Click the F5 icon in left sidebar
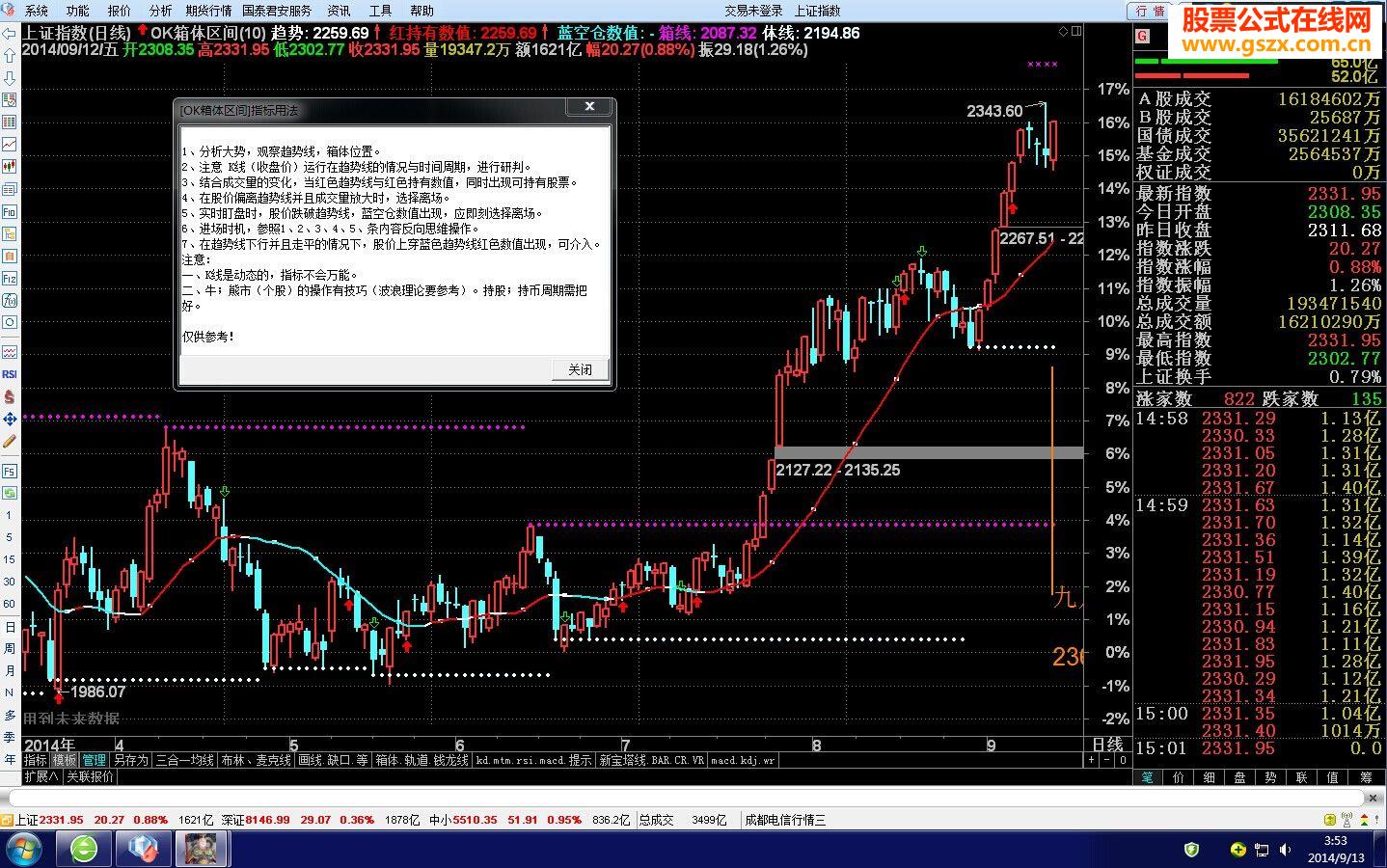 [x=10, y=471]
